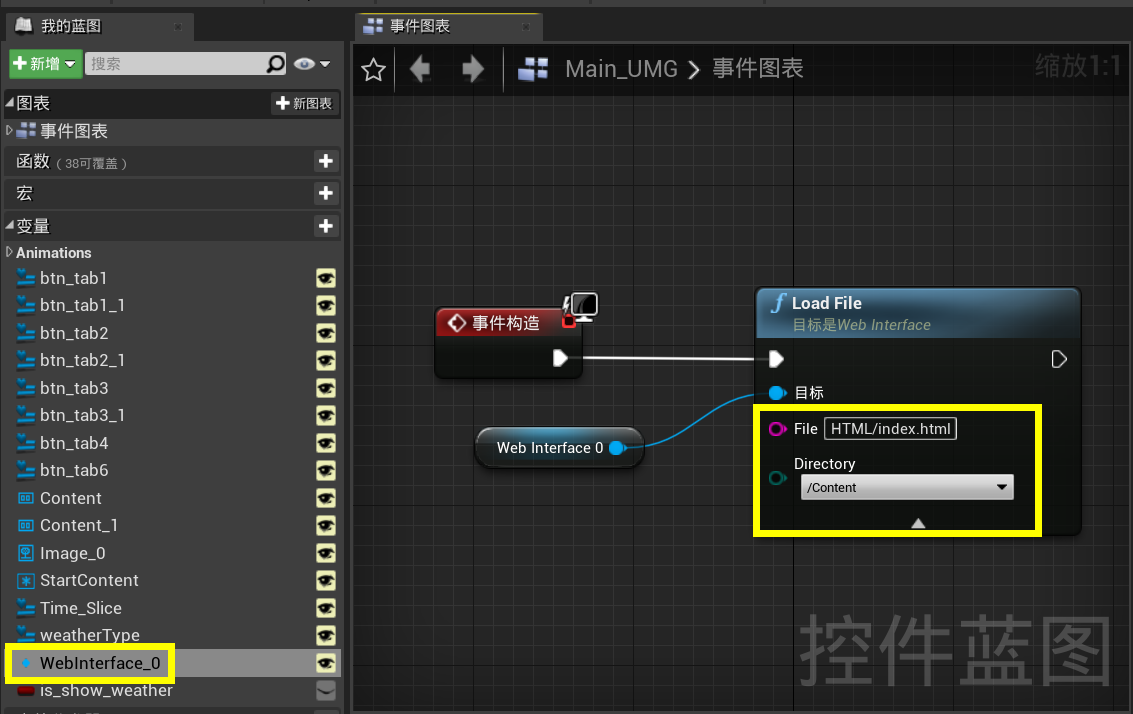Screen dimensions: 1133x714
Task: Click the graph icon before the Main_UMG breadcrumb
Action: click(533, 69)
